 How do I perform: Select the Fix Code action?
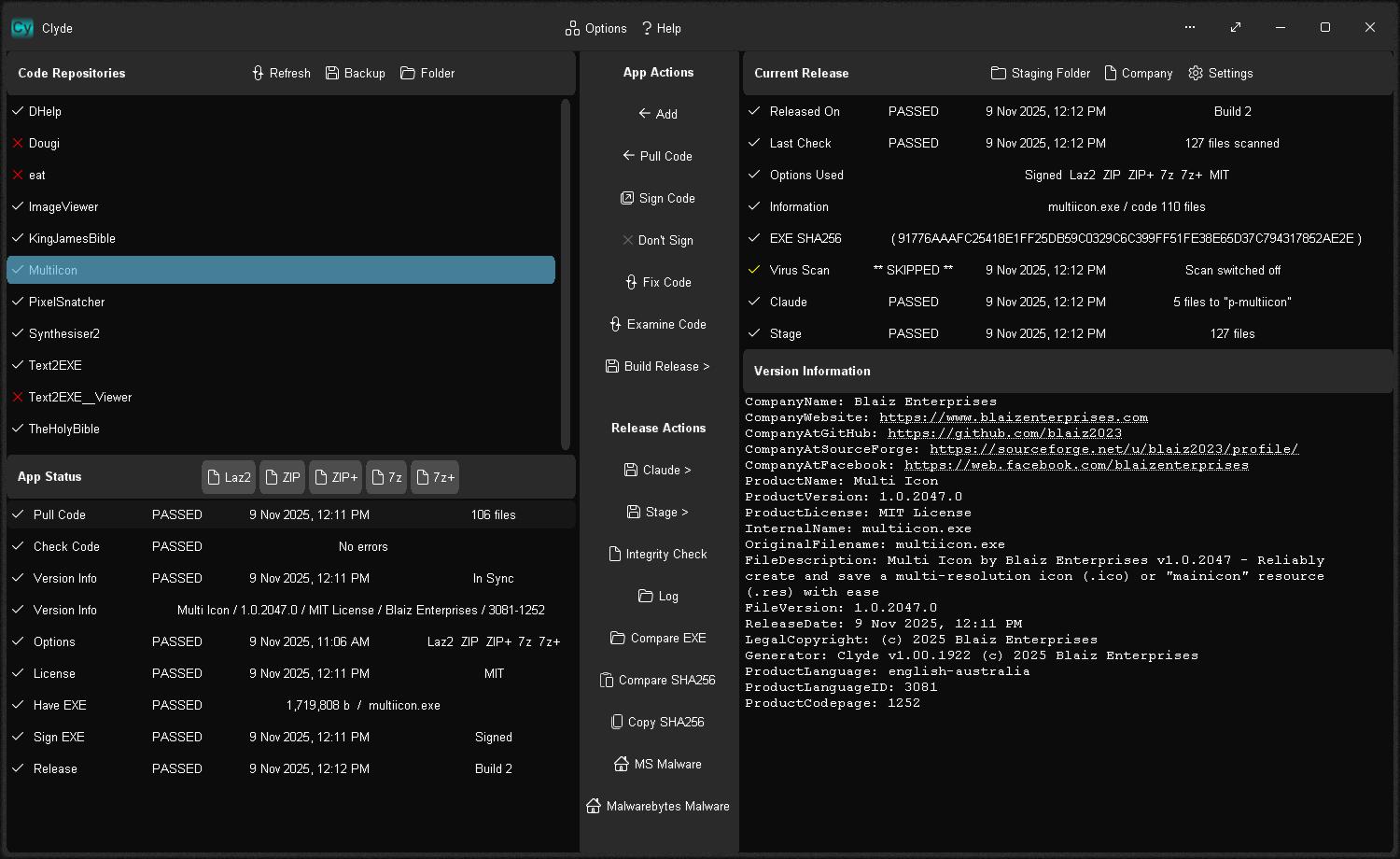point(658,282)
